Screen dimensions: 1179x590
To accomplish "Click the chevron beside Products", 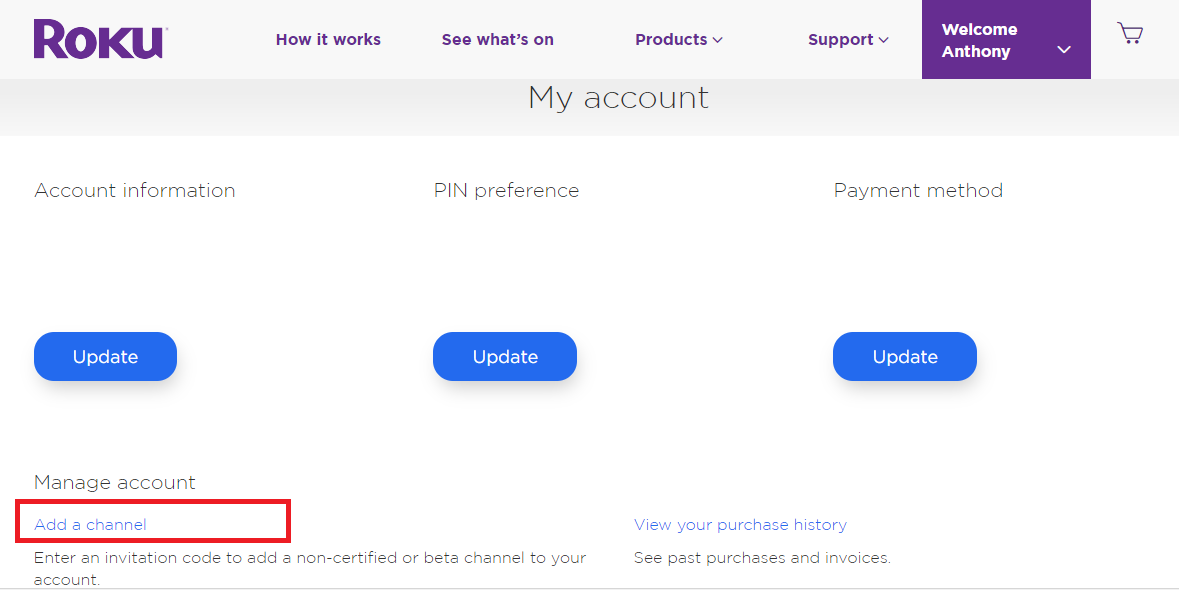I will click(x=717, y=41).
